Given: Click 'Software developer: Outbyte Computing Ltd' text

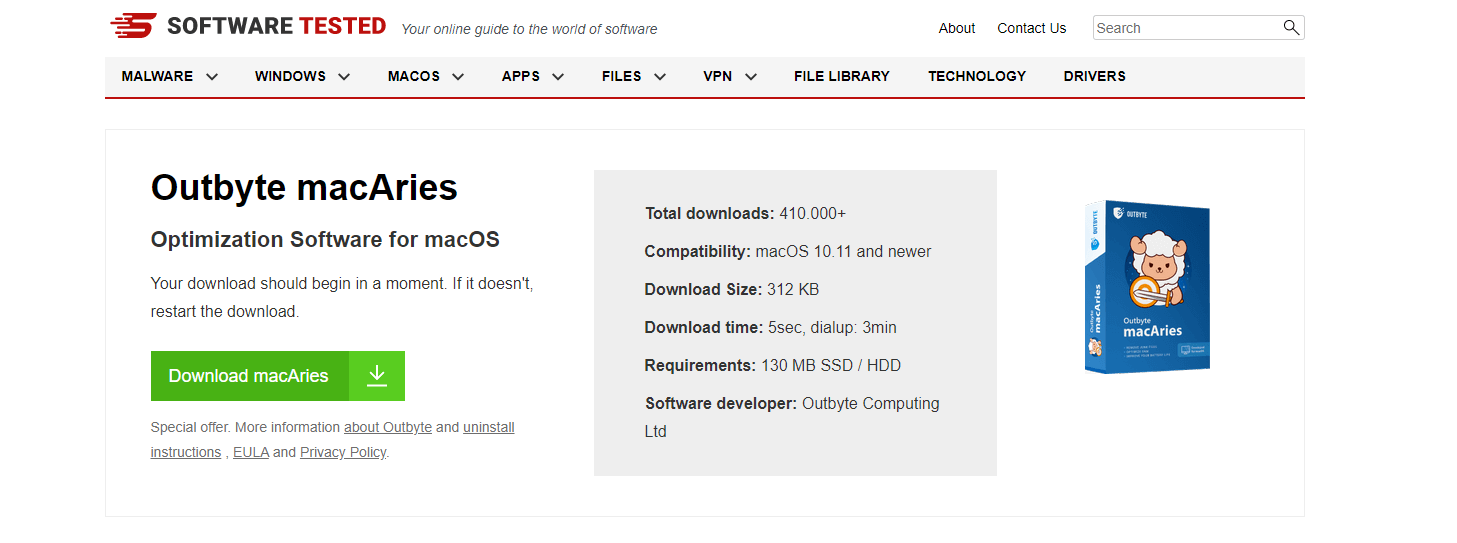Looking at the screenshot, I should [x=792, y=417].
